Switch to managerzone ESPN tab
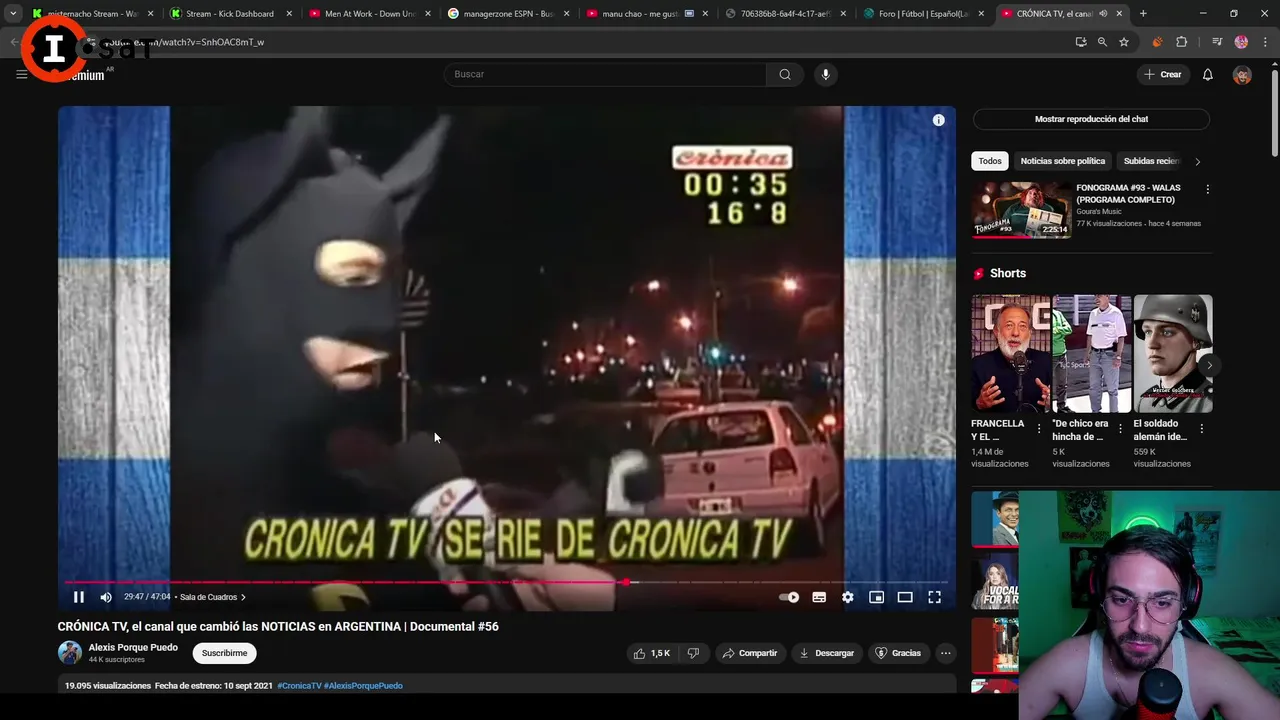This screenshot has width=1280, height=720. coord(508,14)
